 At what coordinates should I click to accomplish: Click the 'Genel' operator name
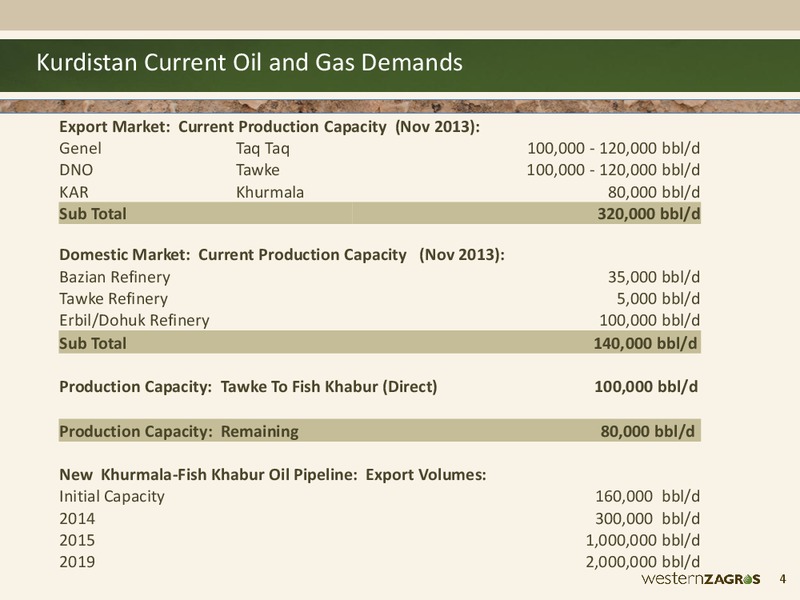80,148
